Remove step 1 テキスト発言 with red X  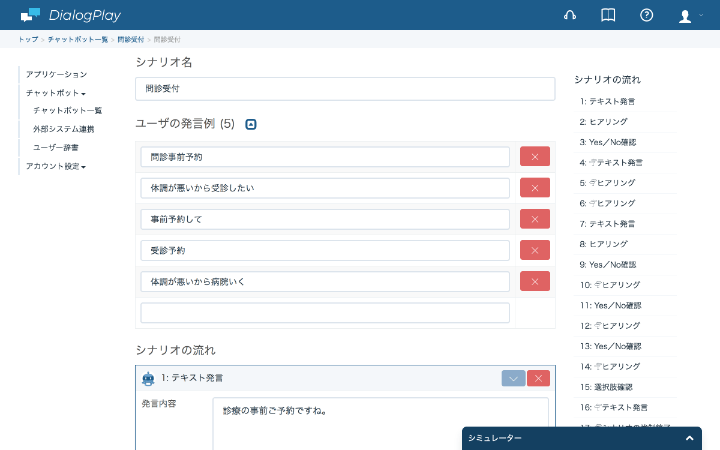[x=538, y=378]
